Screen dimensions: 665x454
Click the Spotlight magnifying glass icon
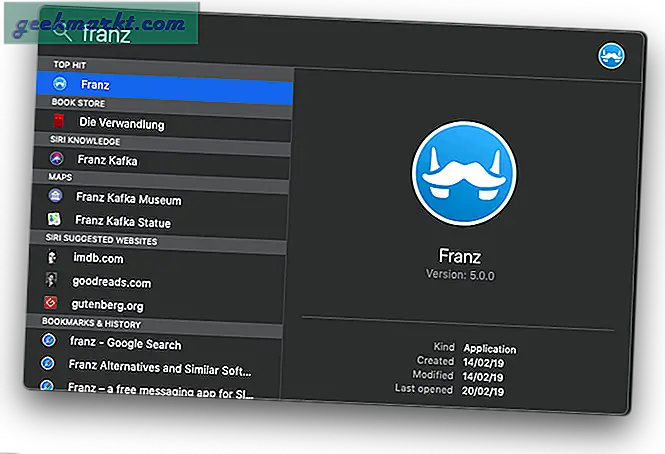[62, 33]
